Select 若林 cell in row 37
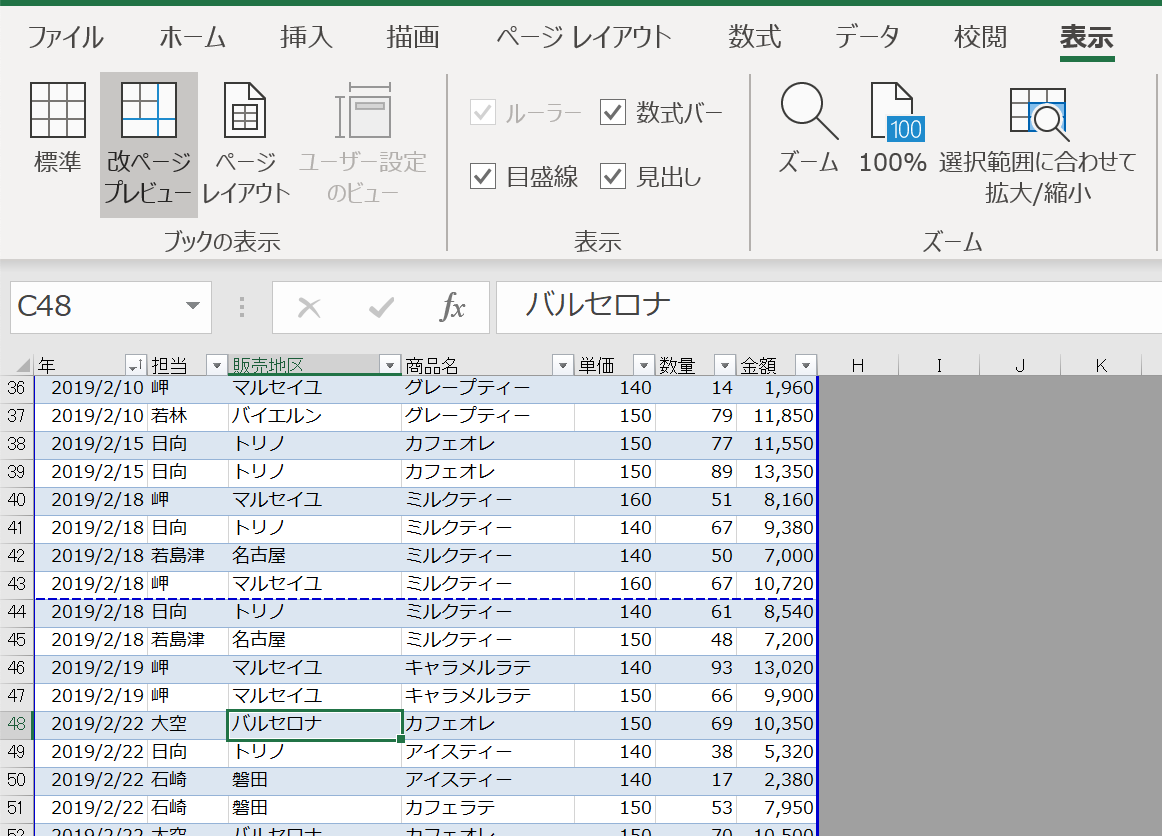The height and width of the screenshot is (836, 1162). [188, 416]
